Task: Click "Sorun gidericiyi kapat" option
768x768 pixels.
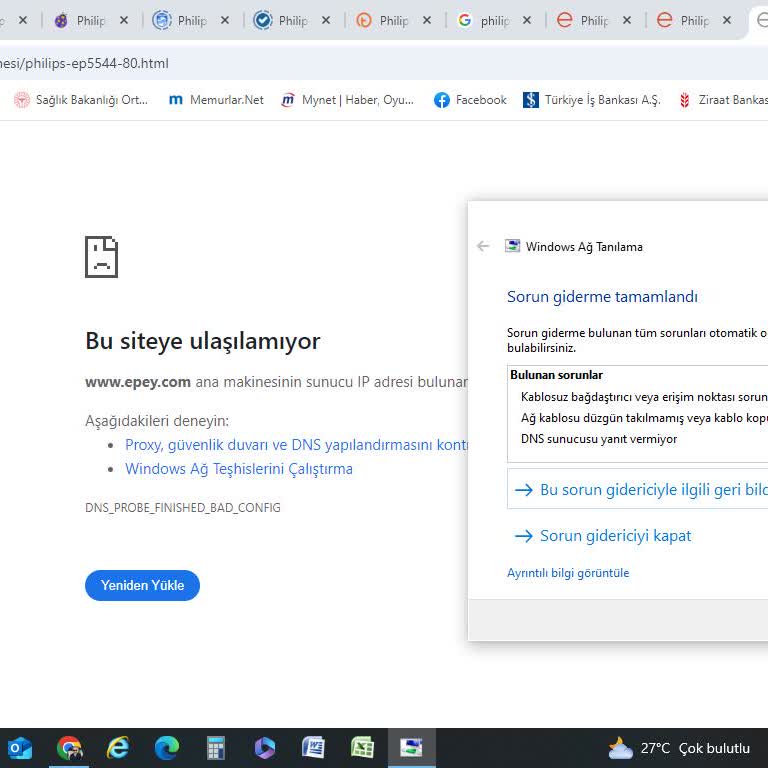Action: [603, 536]
